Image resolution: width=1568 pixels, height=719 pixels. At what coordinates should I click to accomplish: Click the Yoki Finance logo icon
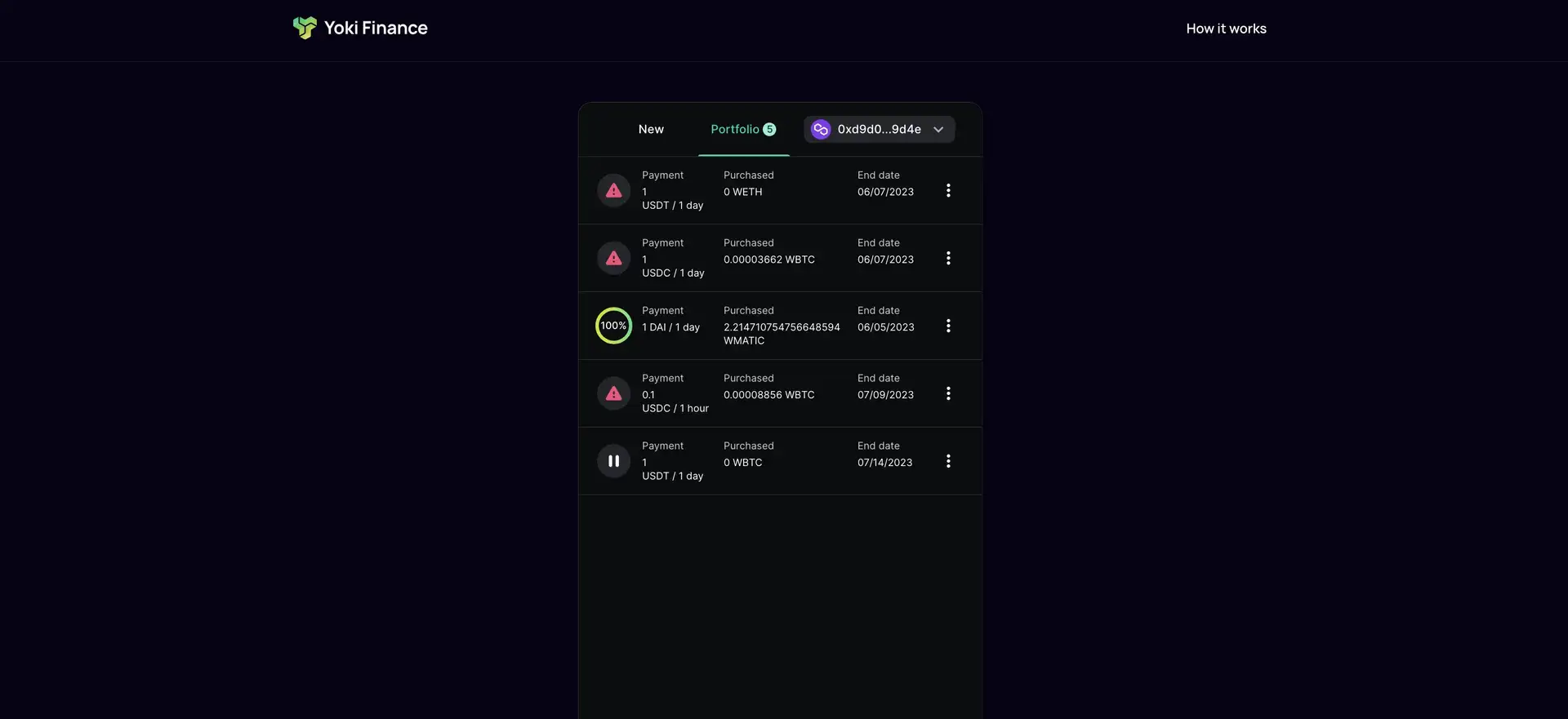pos(305,28)
